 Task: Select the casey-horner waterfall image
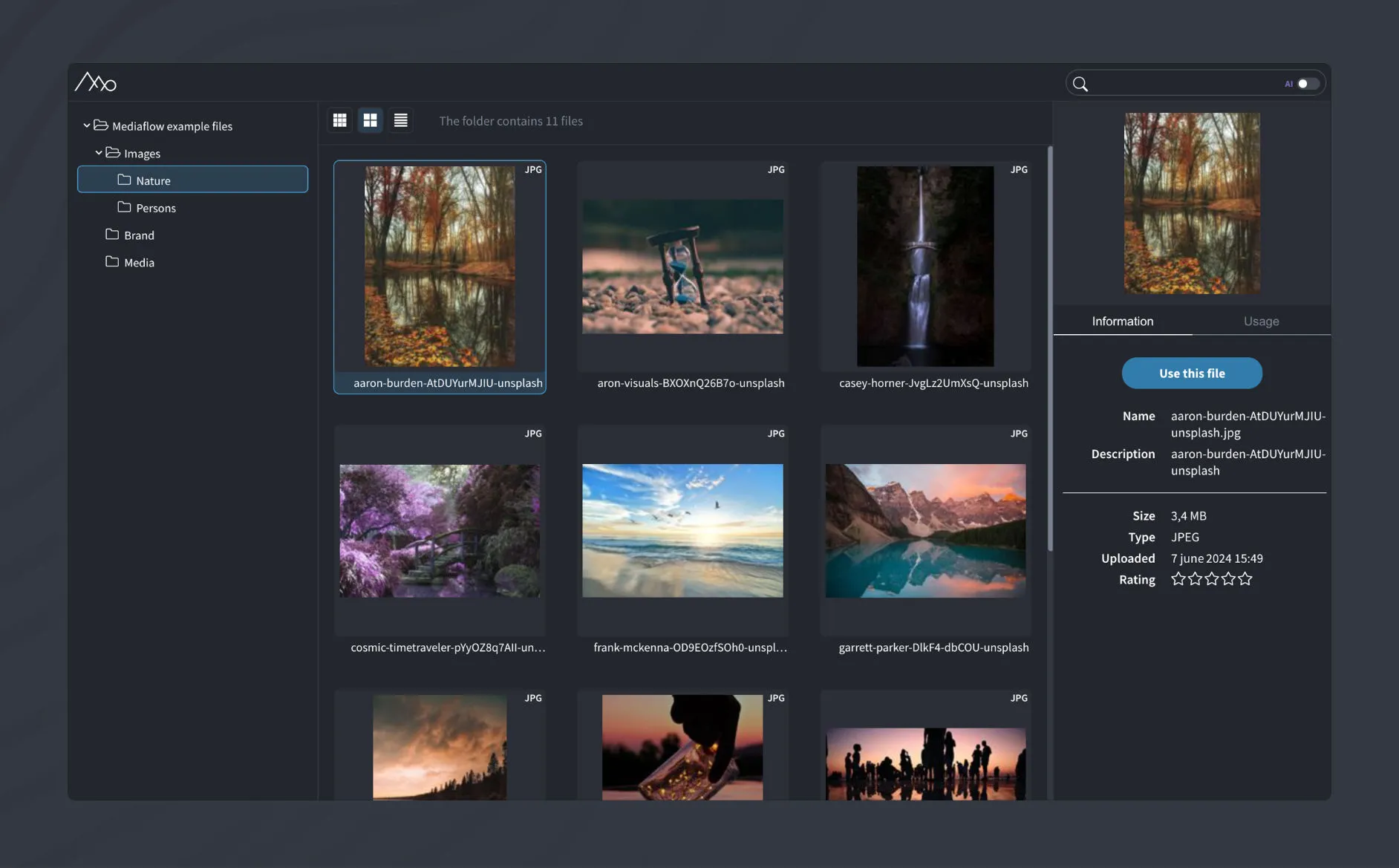click(925, 266)
